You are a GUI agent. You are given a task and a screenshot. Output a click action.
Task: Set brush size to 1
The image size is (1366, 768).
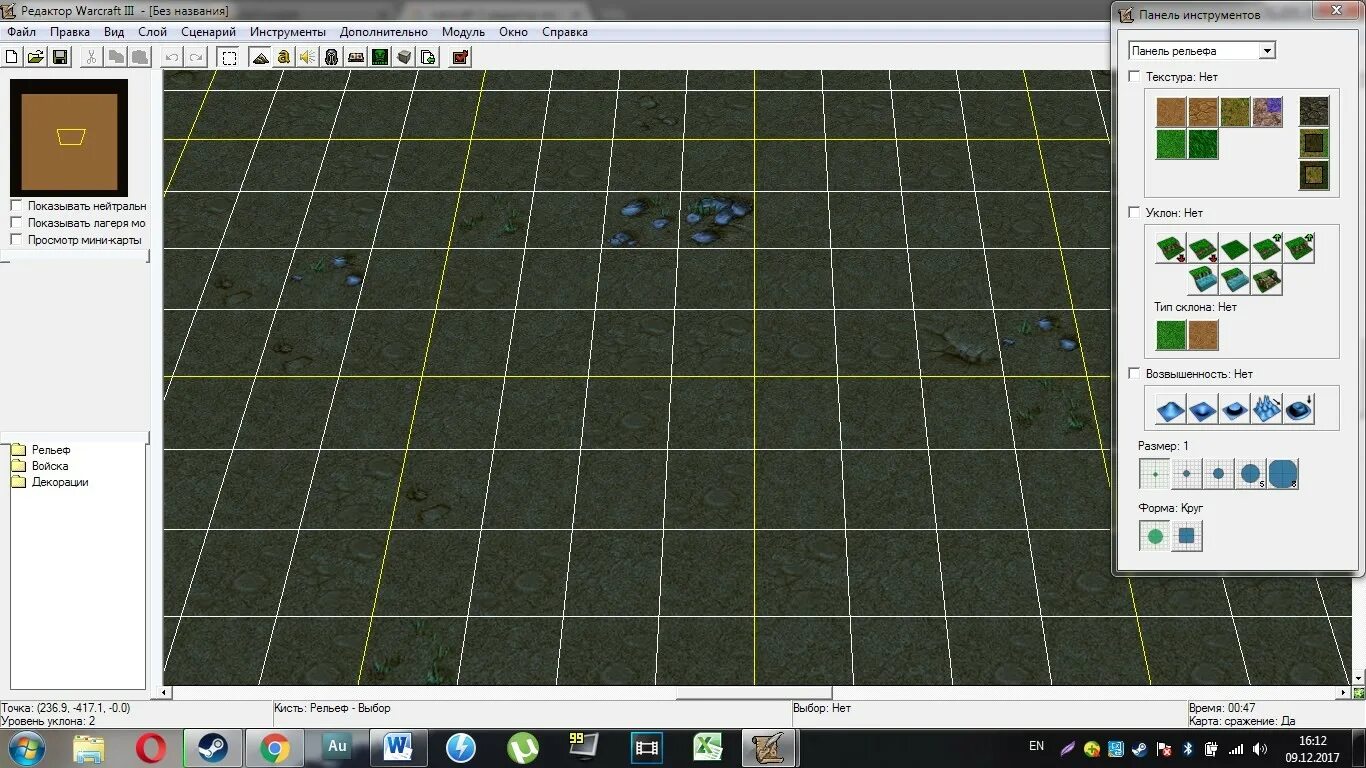1155,473
